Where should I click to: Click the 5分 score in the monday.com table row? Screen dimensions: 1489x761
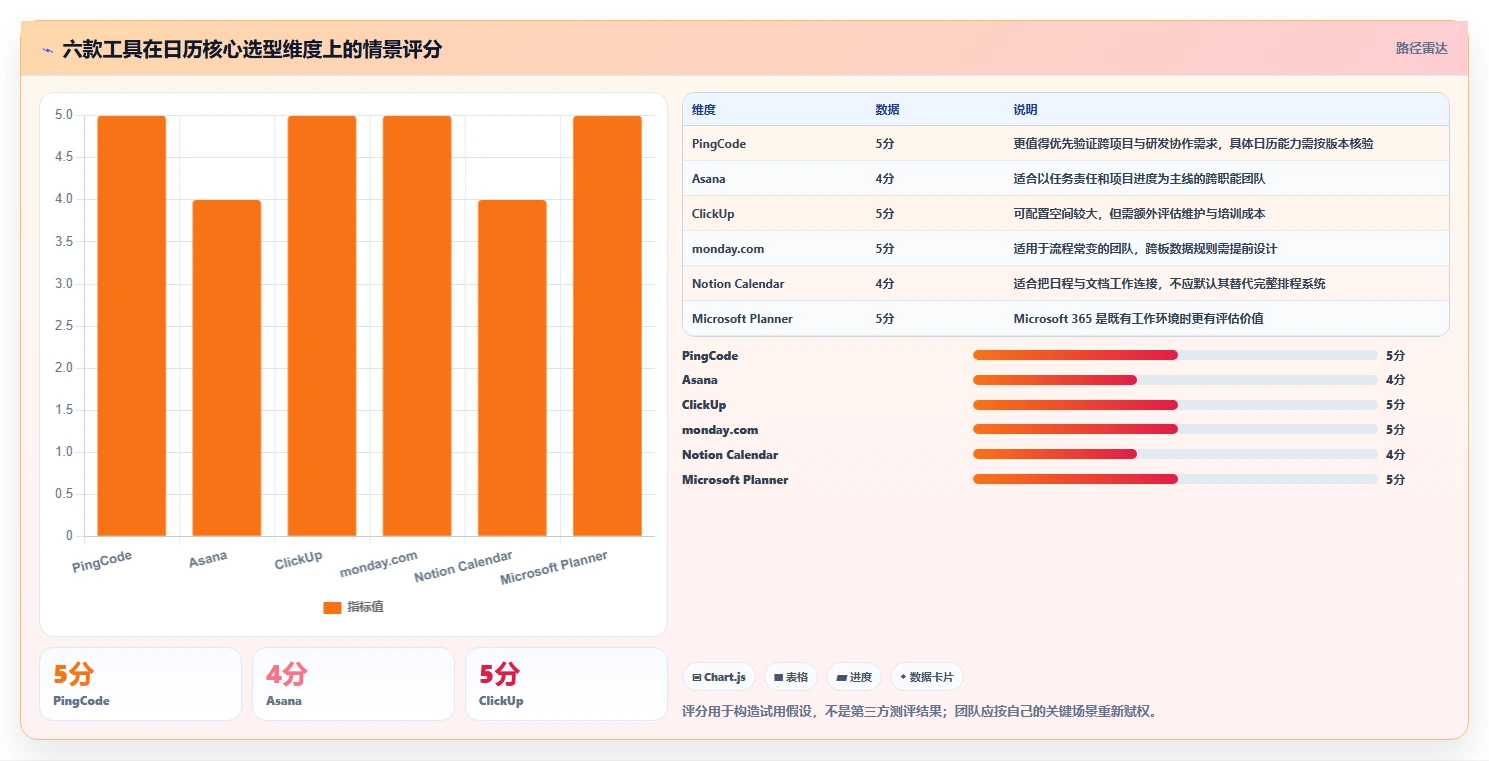click(x=885, y=249)
